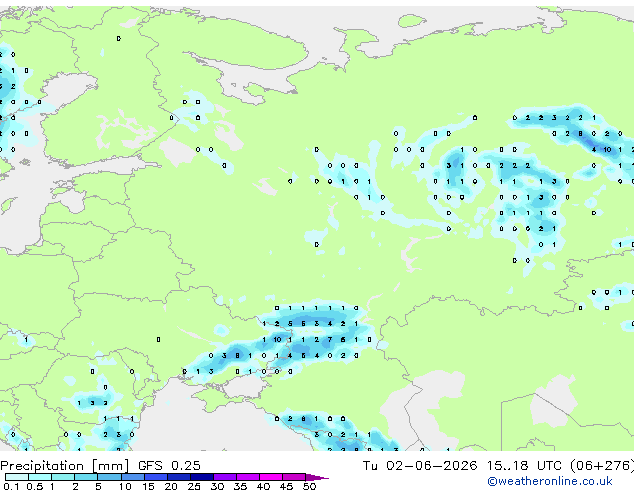Pick the 45–50 mm legend color swatch
634x490 pixels.
(x=294, y=477)
